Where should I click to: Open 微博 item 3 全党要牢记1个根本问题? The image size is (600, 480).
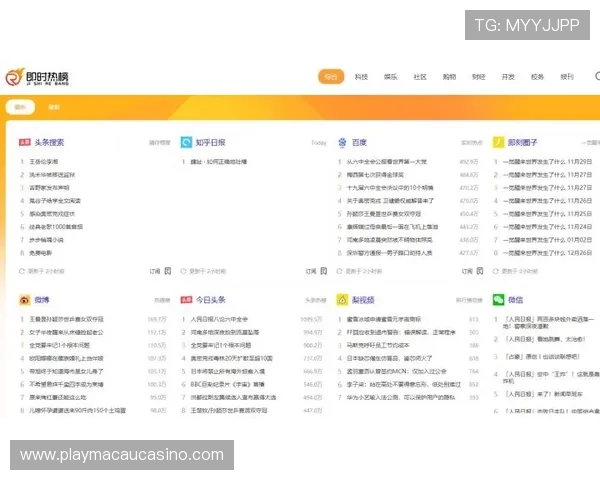[x=59, y=345]
